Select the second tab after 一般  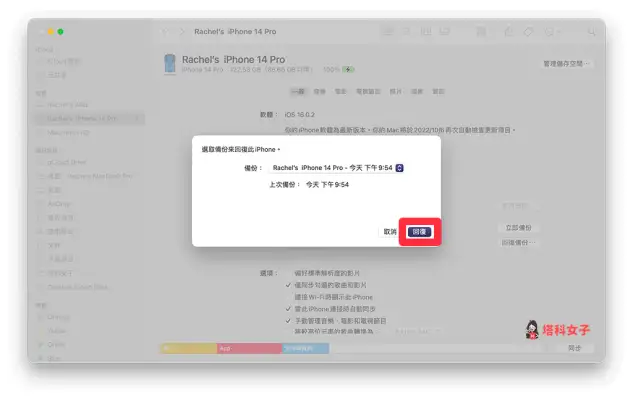[x=319, y=92]
